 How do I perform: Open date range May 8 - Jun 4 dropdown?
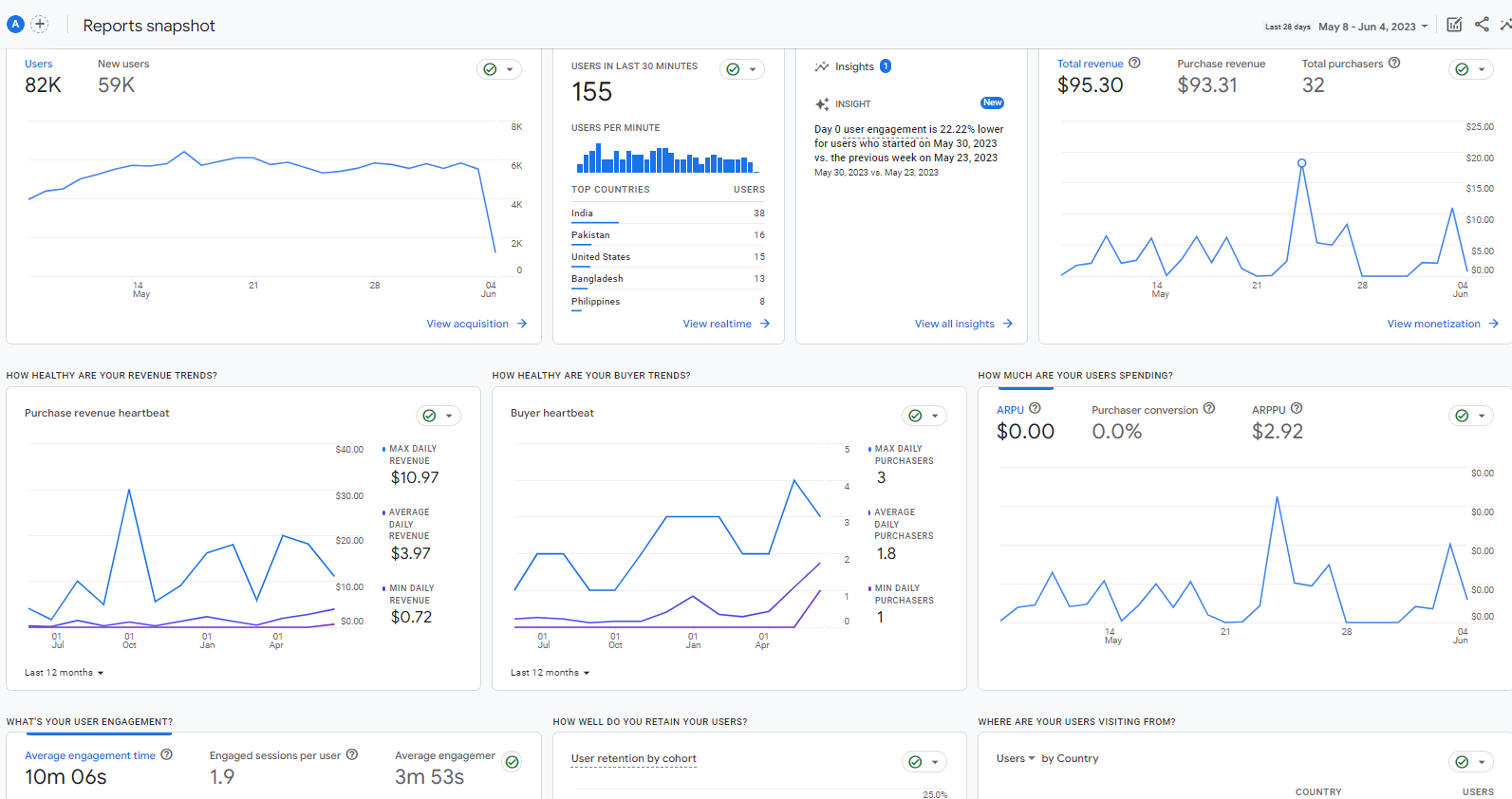point(1372,27)
